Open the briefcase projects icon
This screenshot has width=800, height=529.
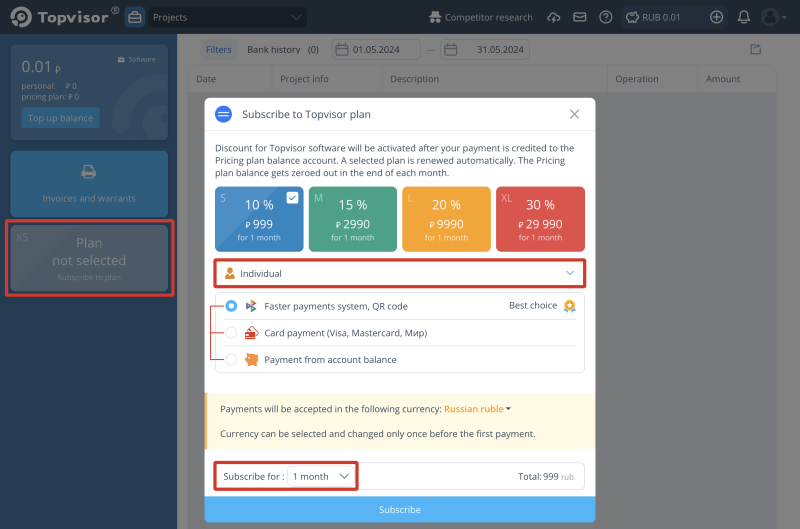(135, 17)
